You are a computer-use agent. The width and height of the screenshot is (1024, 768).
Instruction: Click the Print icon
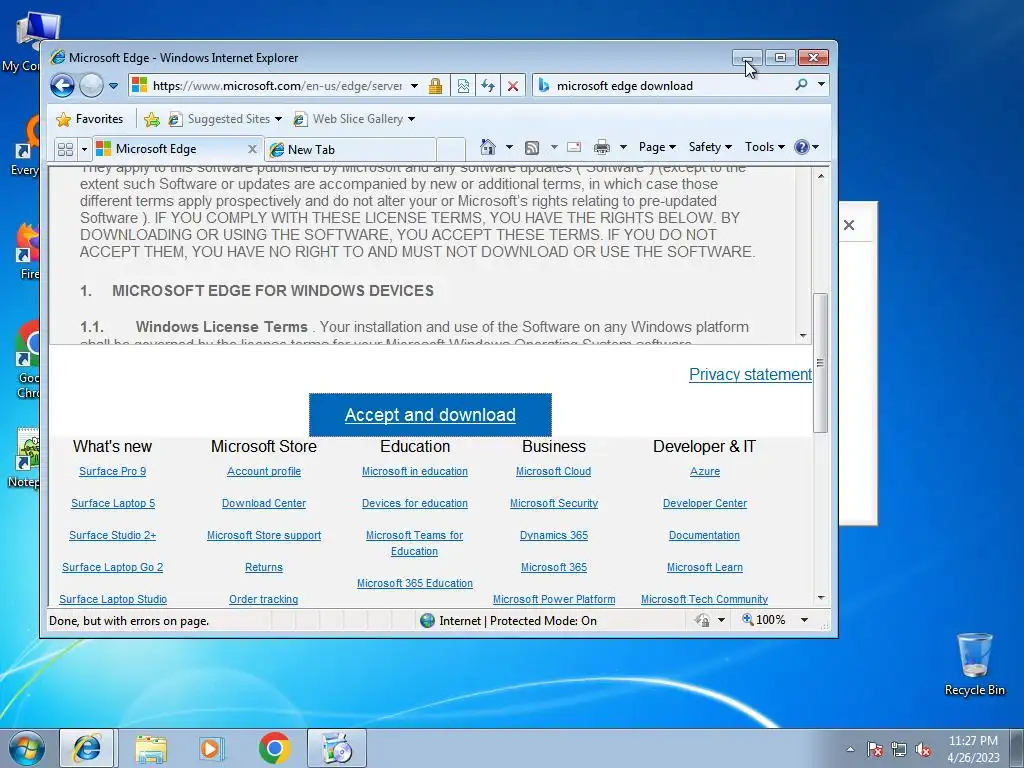[601, 147]
